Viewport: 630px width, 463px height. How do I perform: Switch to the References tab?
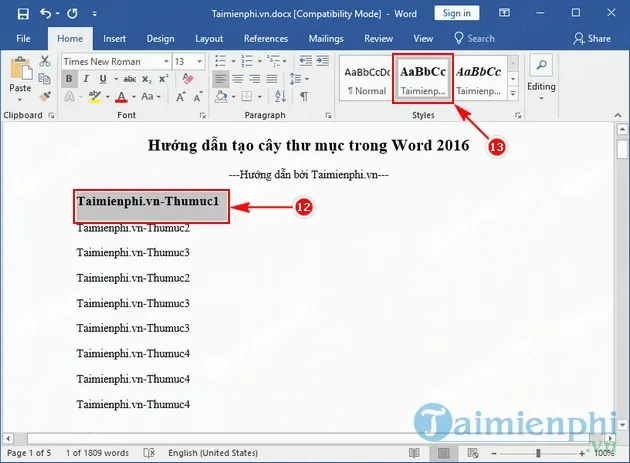click(x=266, y=39)
